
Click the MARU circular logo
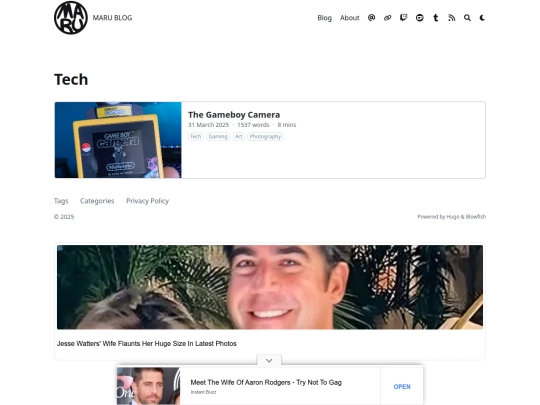(x=71, y=18)
